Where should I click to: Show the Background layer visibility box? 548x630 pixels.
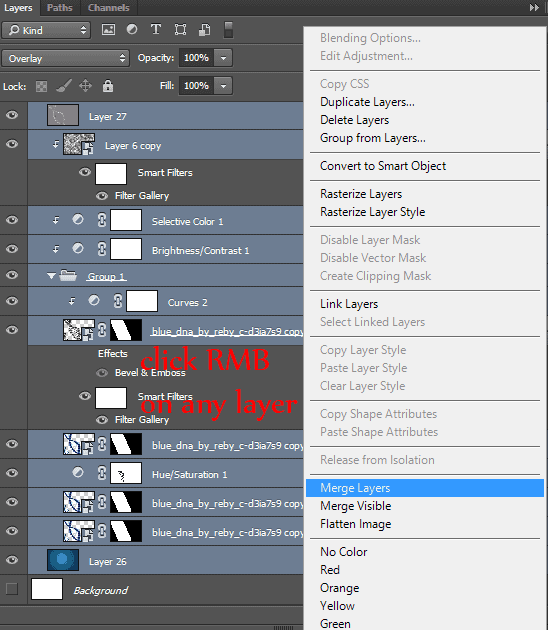tap(12, 589)
